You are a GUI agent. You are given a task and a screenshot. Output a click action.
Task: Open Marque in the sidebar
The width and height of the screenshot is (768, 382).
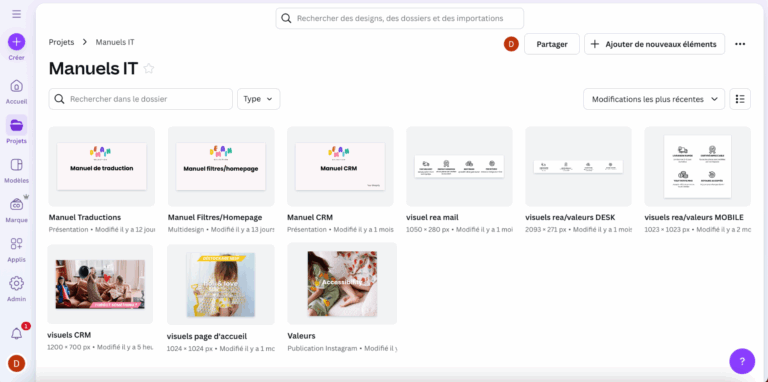(x=16, y=210)
